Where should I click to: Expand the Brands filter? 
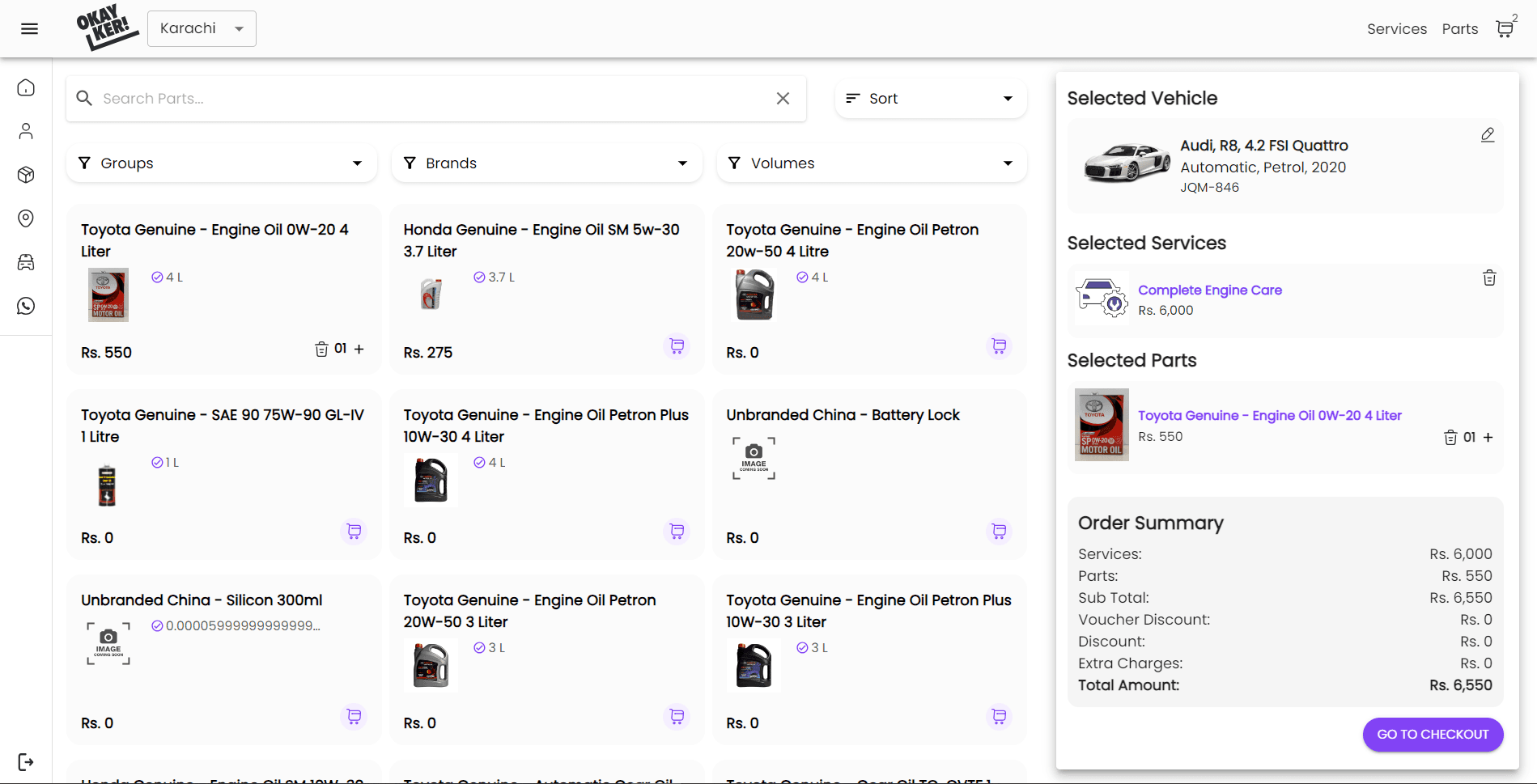point(547,163)
